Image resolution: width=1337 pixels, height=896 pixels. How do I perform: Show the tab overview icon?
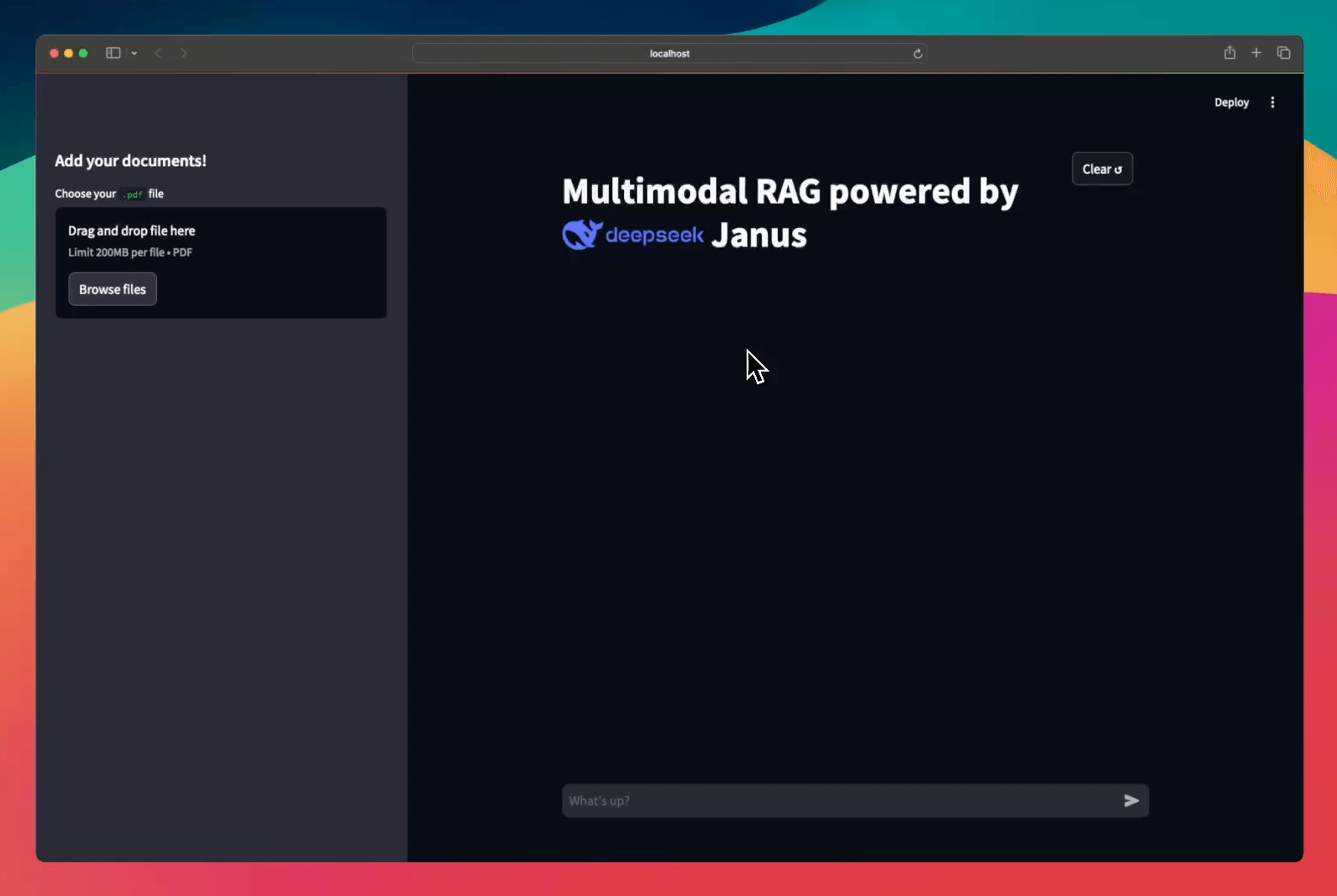click(1284, 52)
